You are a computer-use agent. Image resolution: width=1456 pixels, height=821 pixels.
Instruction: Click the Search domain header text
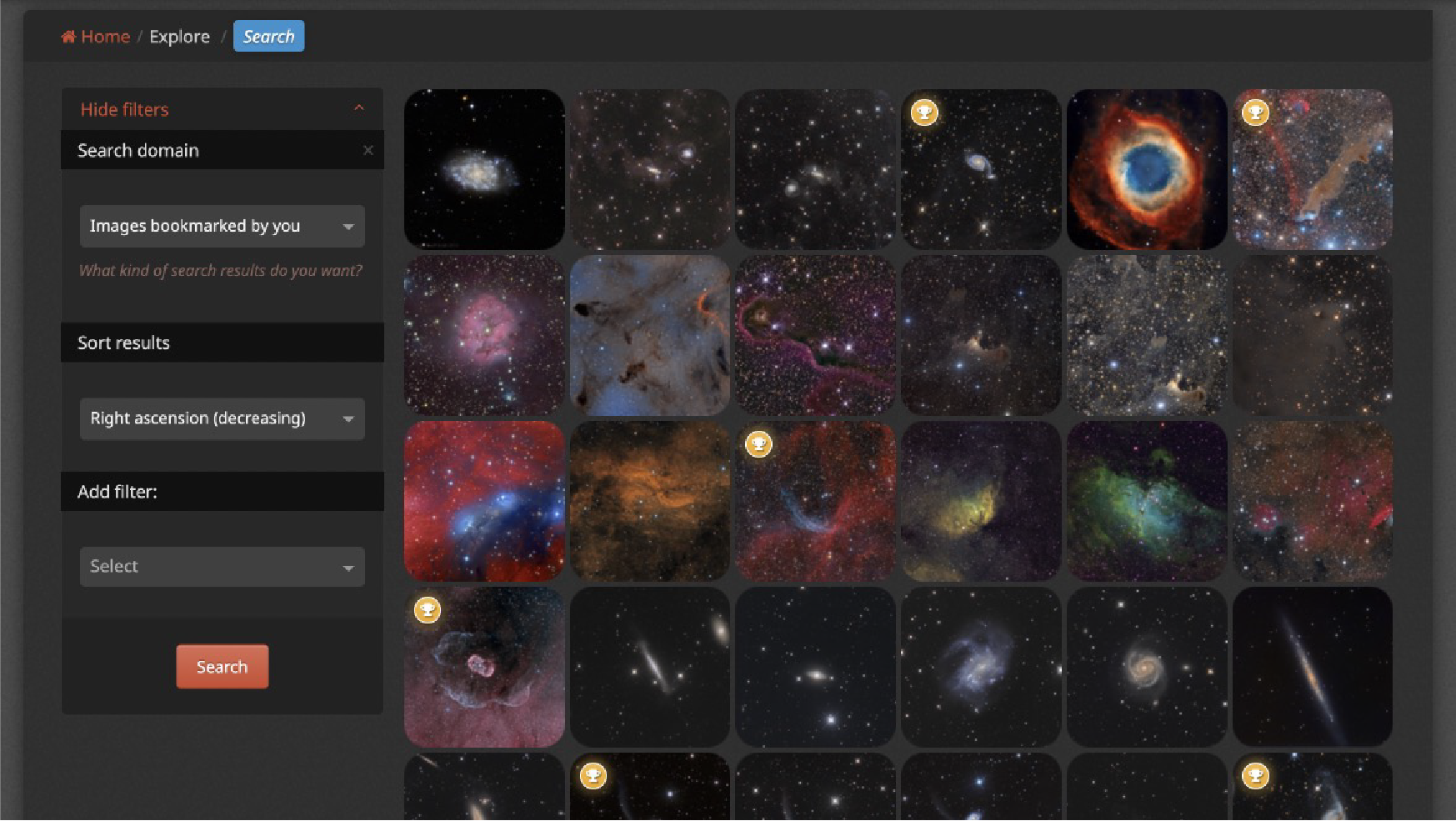click(x=138, y=150)
